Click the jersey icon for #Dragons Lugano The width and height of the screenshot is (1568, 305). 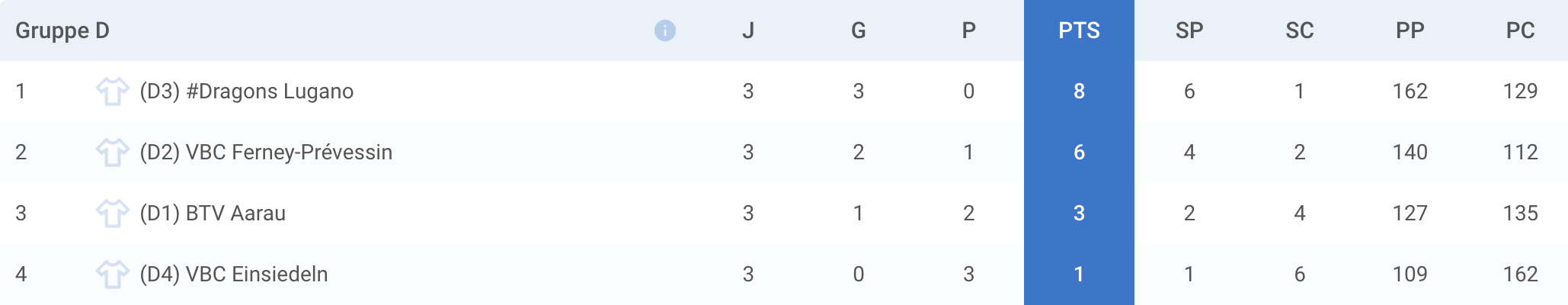pyautogui.click(x=113, y=91)
